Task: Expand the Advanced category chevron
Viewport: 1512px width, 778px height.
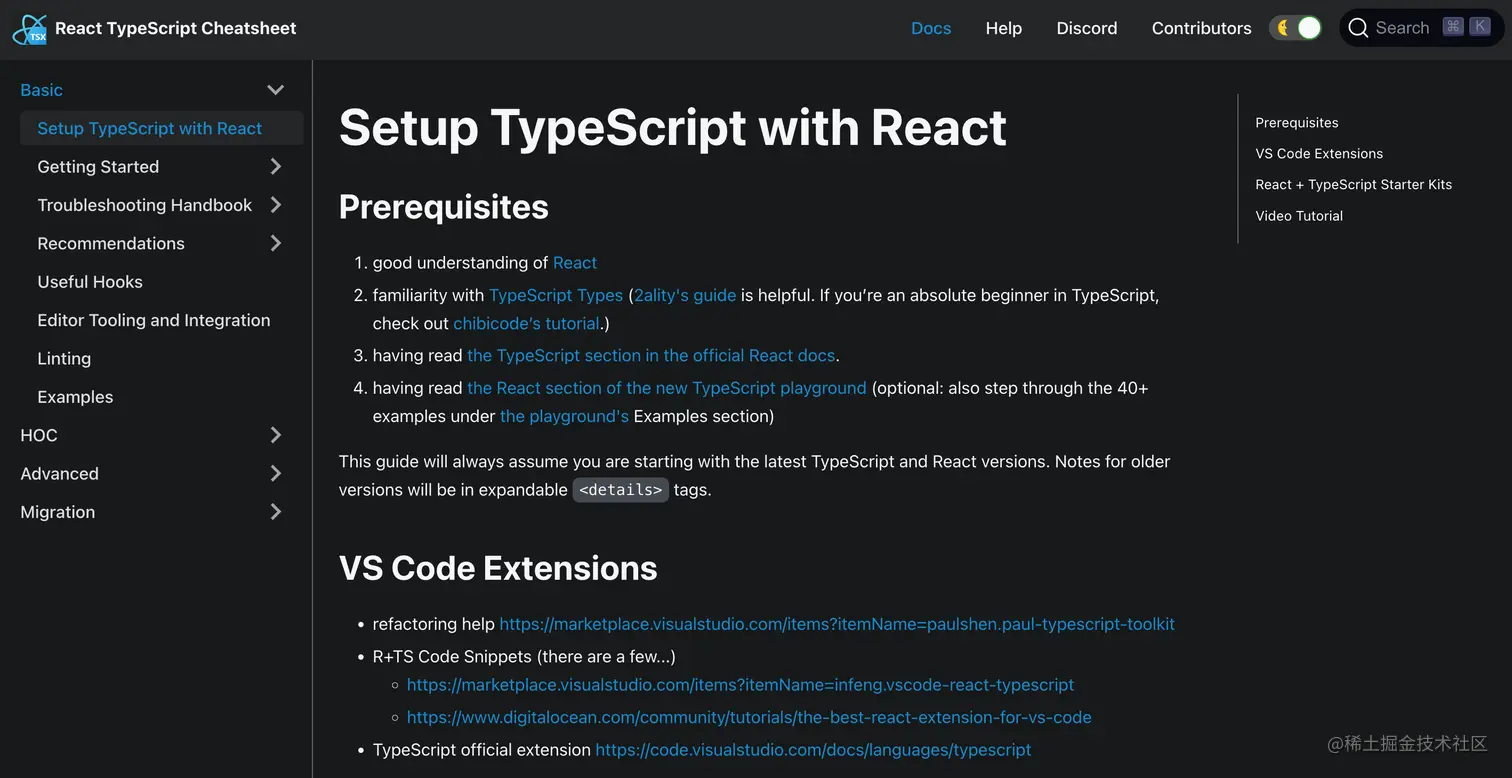Action: (x=276, y=473)
